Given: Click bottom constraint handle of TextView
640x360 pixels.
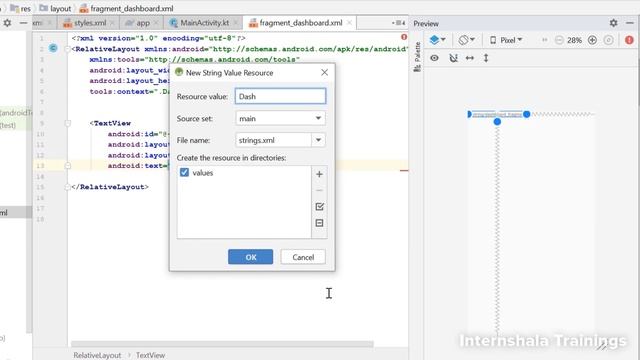Looking at the screenshot, I should point(497,122).
